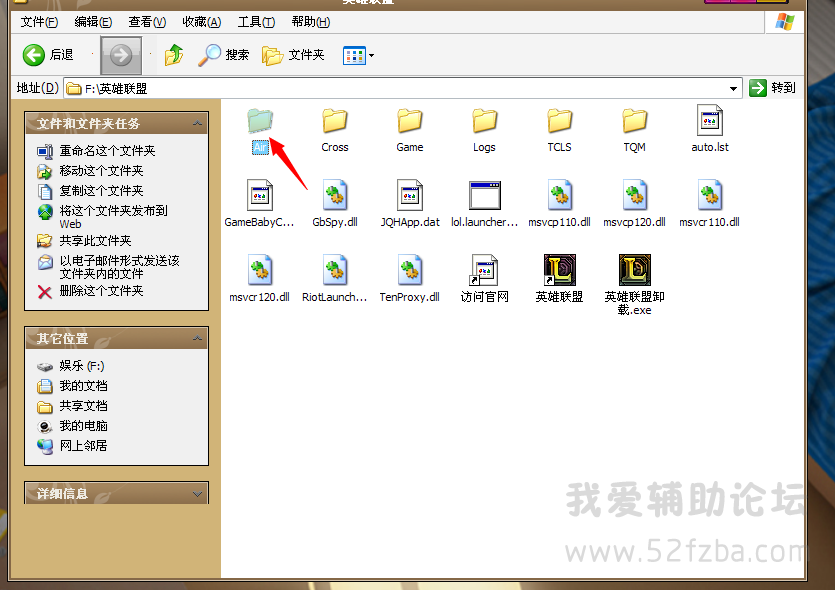Open the 查看(V) menu
Image resolution: width=835 pixels, height=590 pixels.
(147, 22)
